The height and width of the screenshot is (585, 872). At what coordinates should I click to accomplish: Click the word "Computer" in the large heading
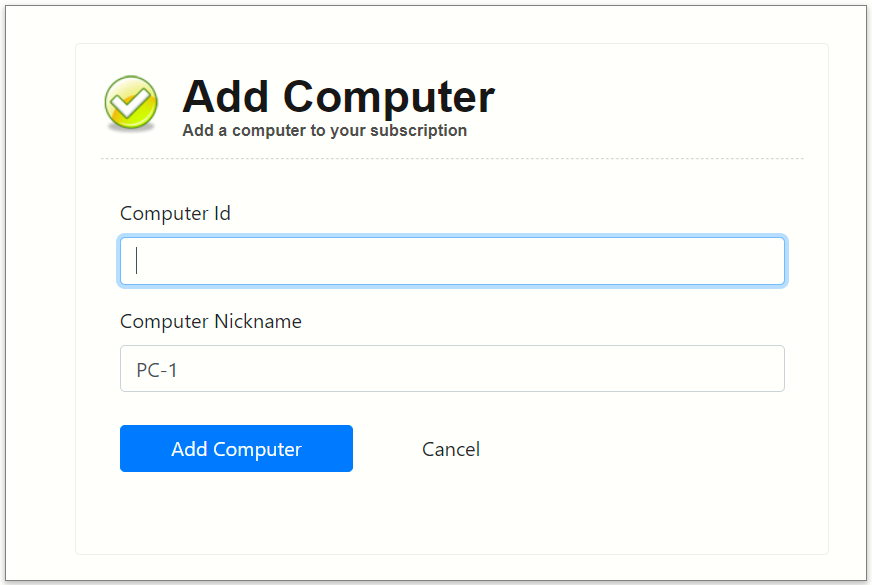click(389, 97)
